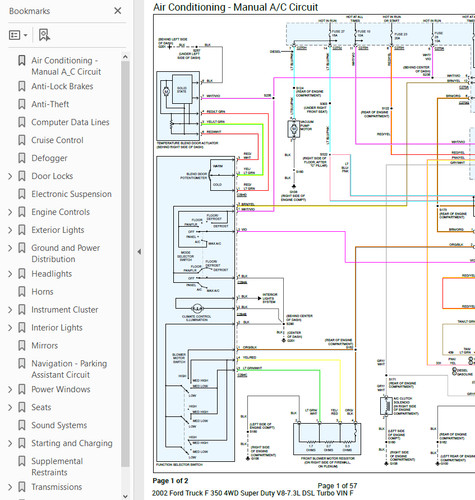Click the diagram title Air Conditioning - Manual A/C Circuit
Screen dimensions: 475x500
point(235,7)
